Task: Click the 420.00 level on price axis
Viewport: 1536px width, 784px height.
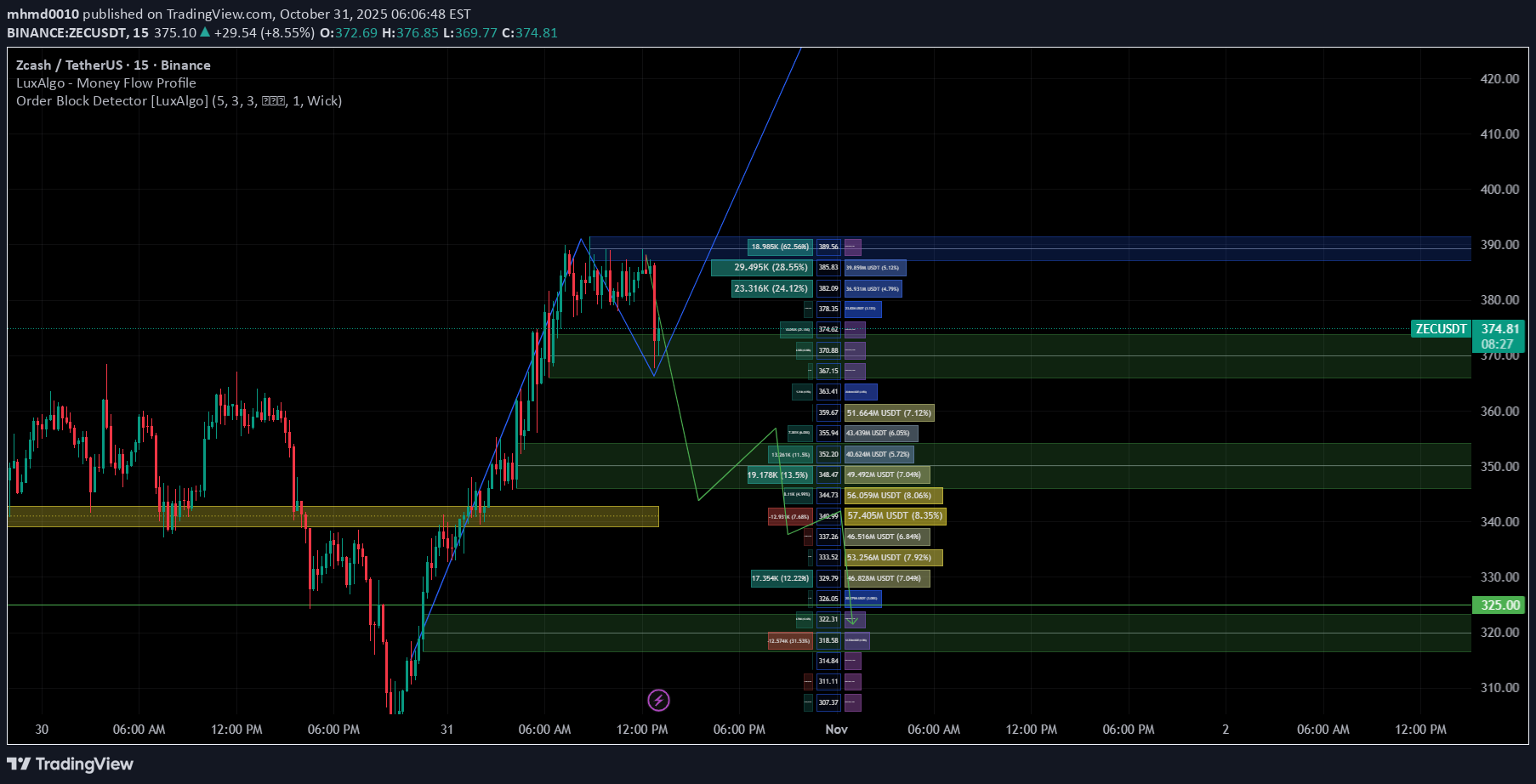Action: click(1499, 78)
